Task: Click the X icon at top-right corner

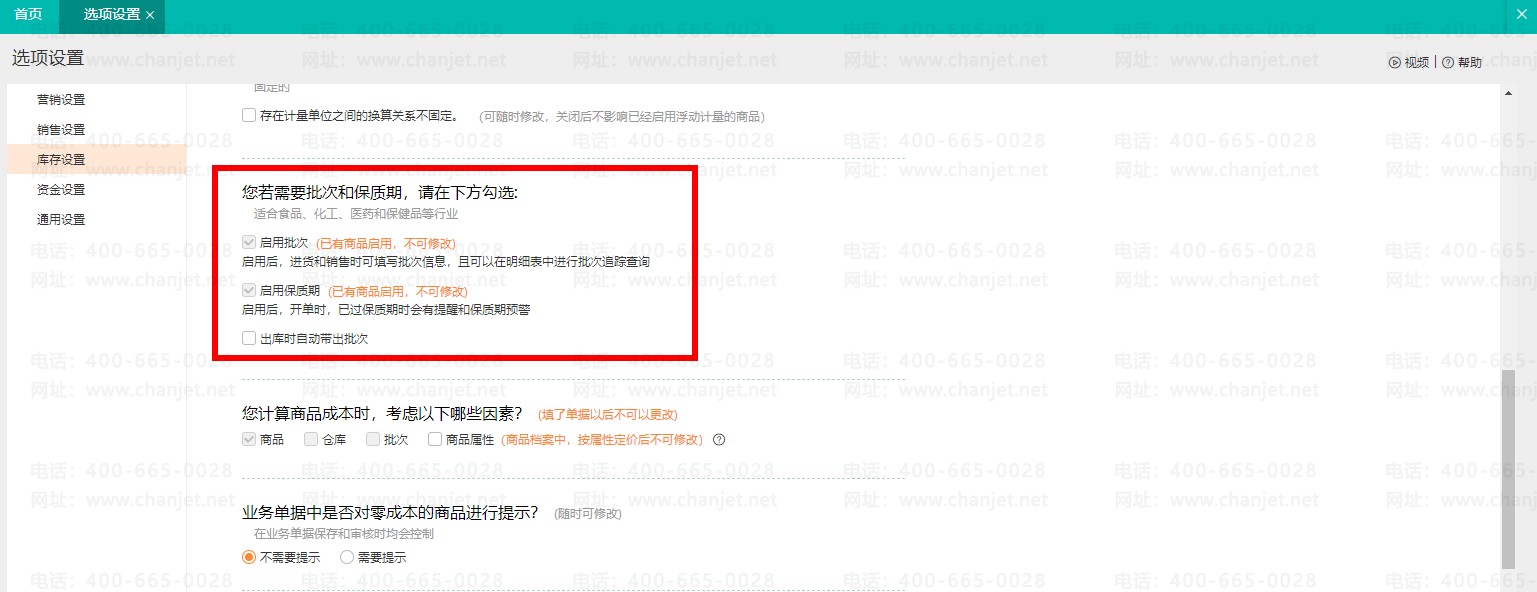Action: click(1523, 15)
